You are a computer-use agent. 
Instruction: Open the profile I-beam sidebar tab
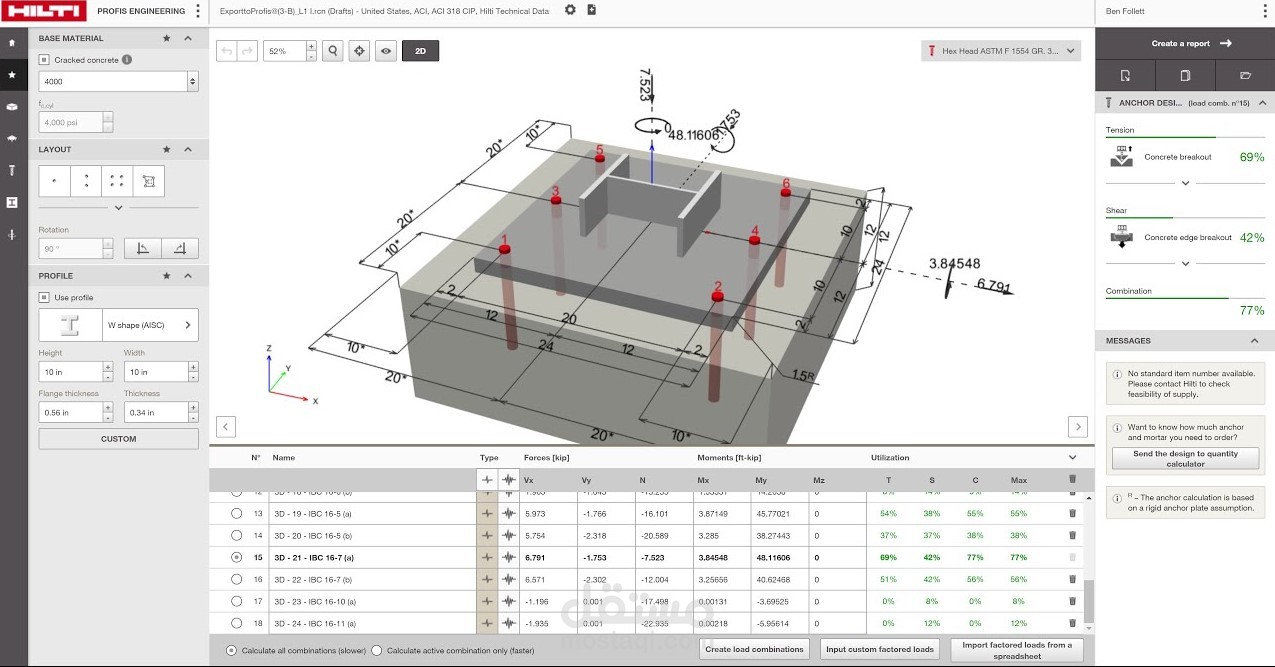coord(12,202)
